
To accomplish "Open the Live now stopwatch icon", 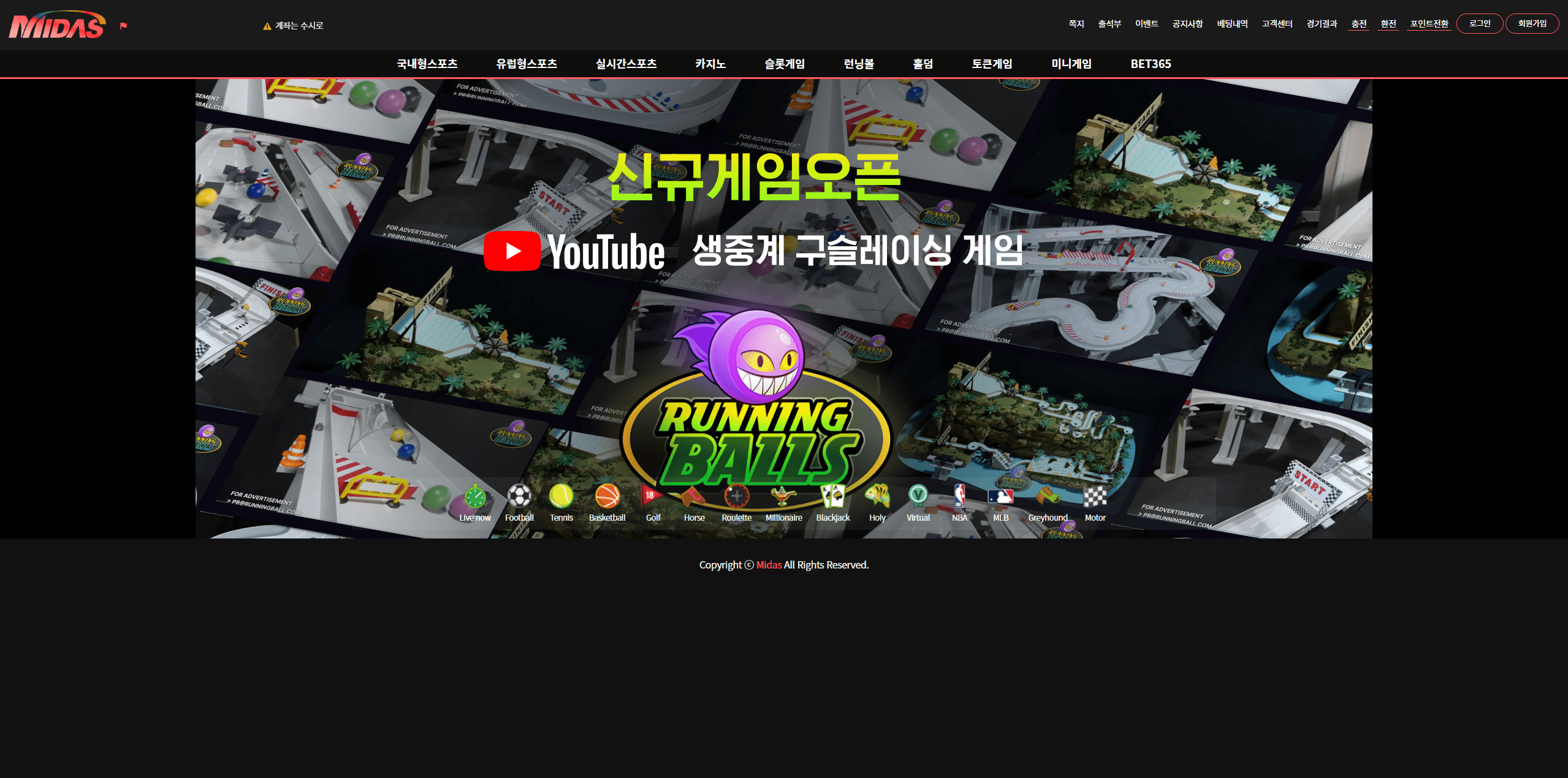I will tap(475, 496).
